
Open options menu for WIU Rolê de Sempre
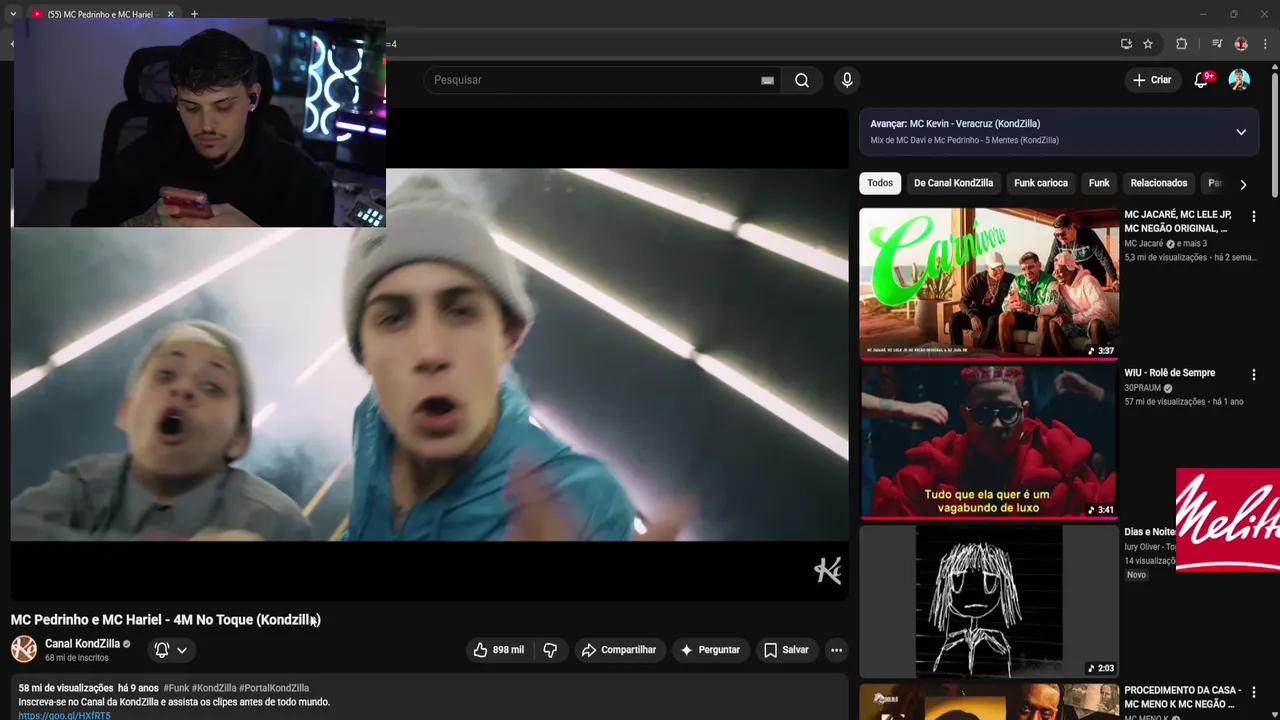coord(1253,374)
